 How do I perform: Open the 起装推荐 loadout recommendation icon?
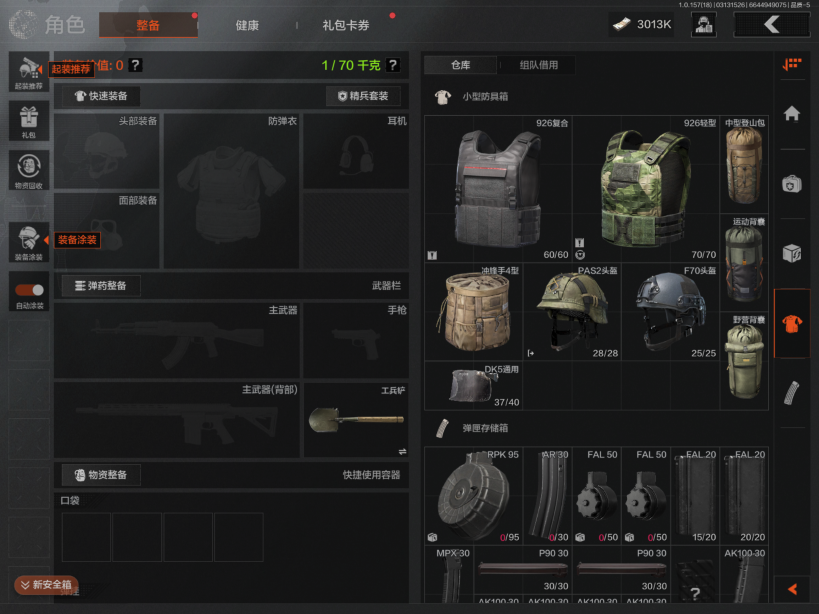tap(29, 72)
